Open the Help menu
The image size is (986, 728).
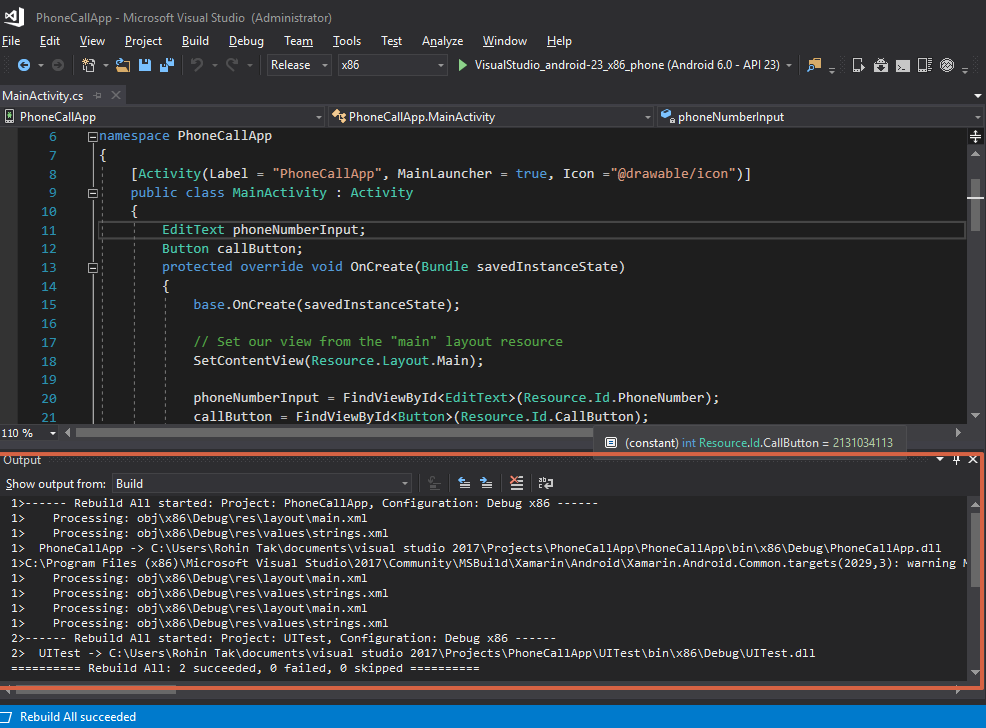tap(558, 41)
